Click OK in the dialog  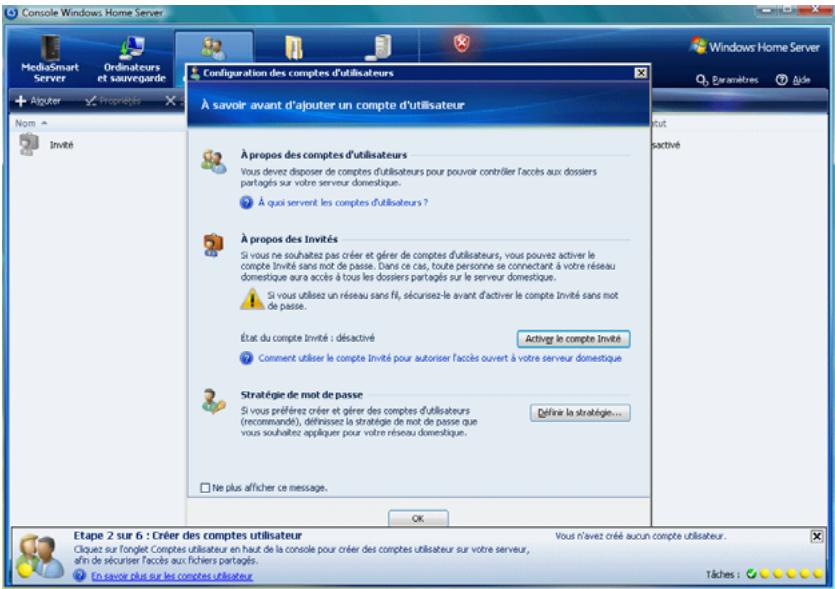click(x=418, y=518)
